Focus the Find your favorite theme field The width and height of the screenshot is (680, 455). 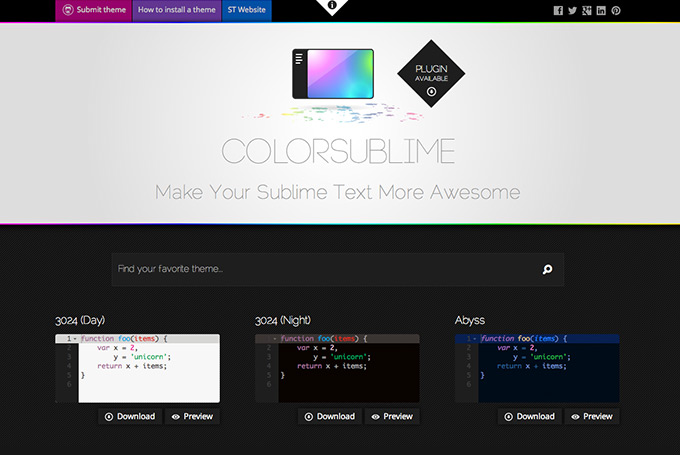(337, 269)
